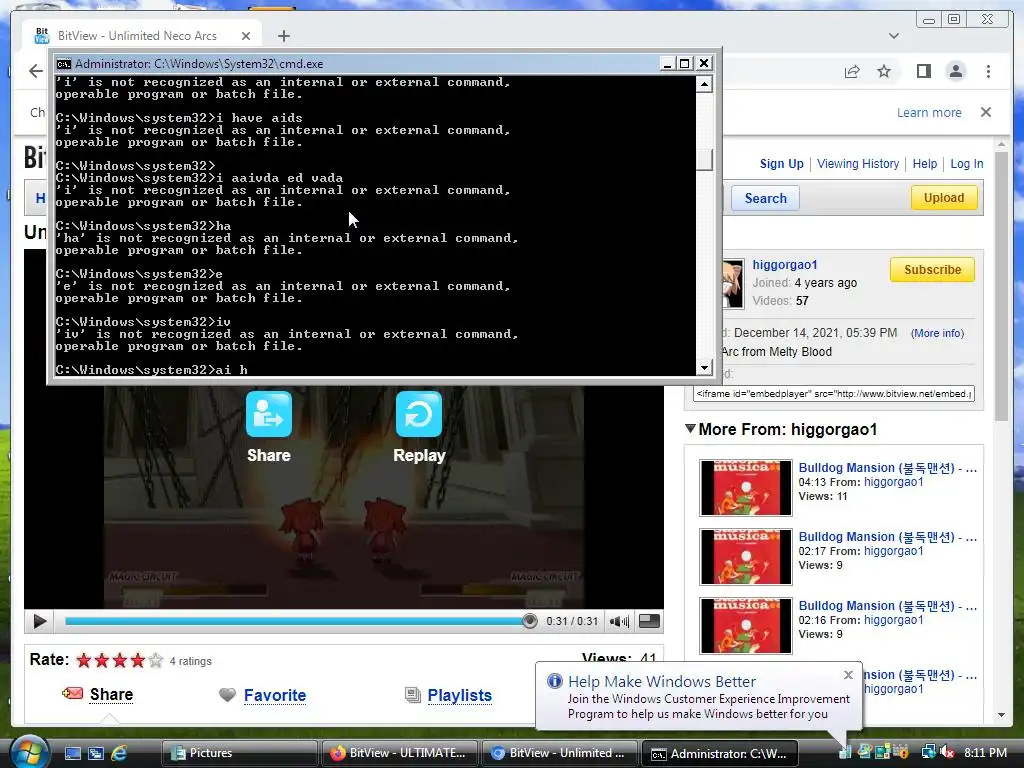This screenshot has height=768, width=1024.
Task: Click cmd window scrollbar down arrow
Action: tap(704, 367)
